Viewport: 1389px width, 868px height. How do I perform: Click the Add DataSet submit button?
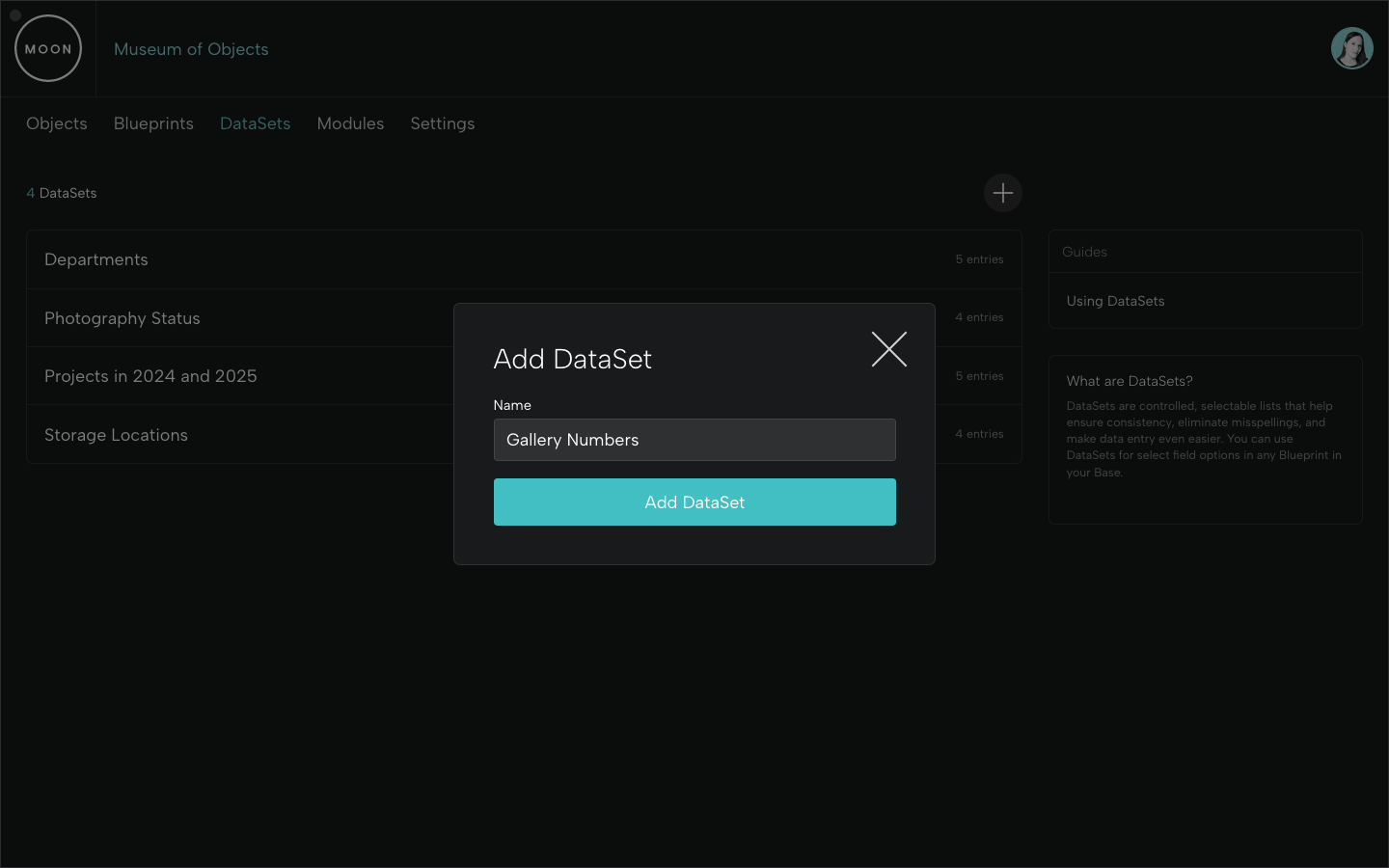pyautogui.click(x=694, y=502)
